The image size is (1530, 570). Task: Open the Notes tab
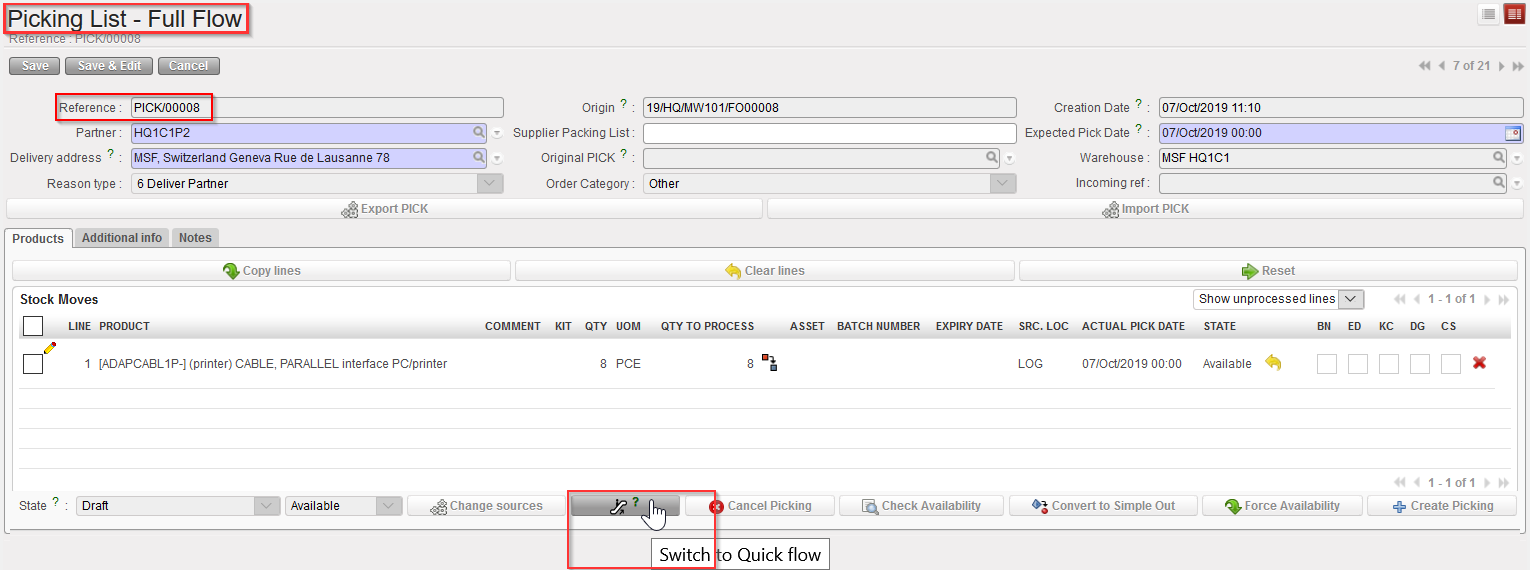(x=195, y=238)
